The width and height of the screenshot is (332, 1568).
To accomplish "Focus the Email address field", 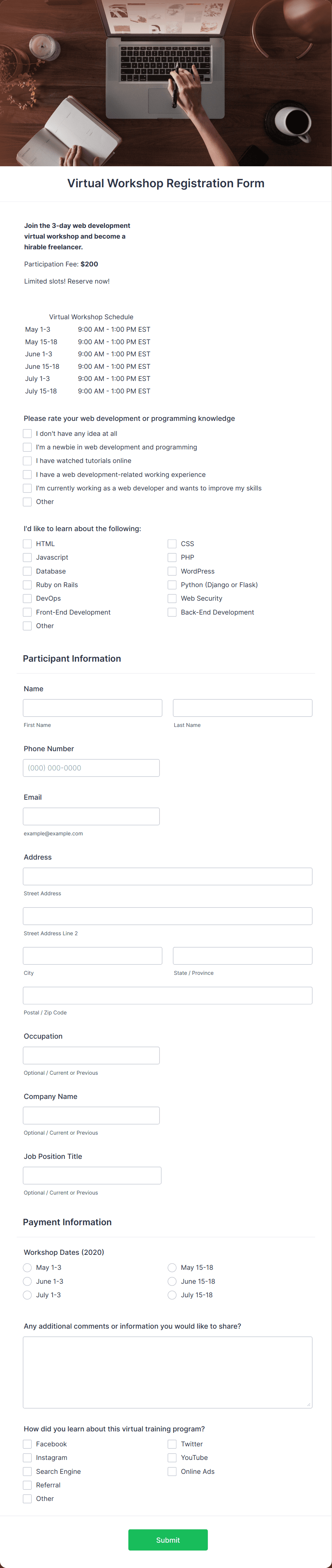I will pos(91,816).
